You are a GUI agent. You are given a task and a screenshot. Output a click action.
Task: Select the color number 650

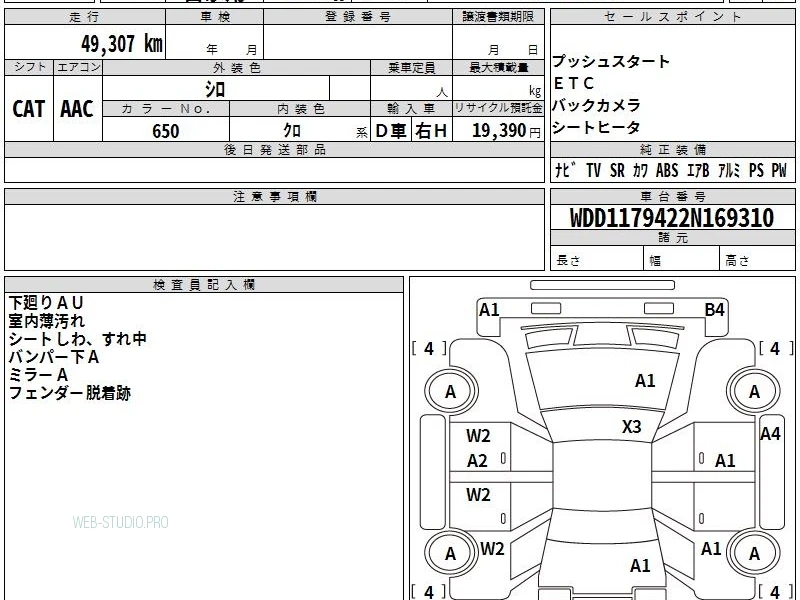pyautogui.click(x=166, y=131)
